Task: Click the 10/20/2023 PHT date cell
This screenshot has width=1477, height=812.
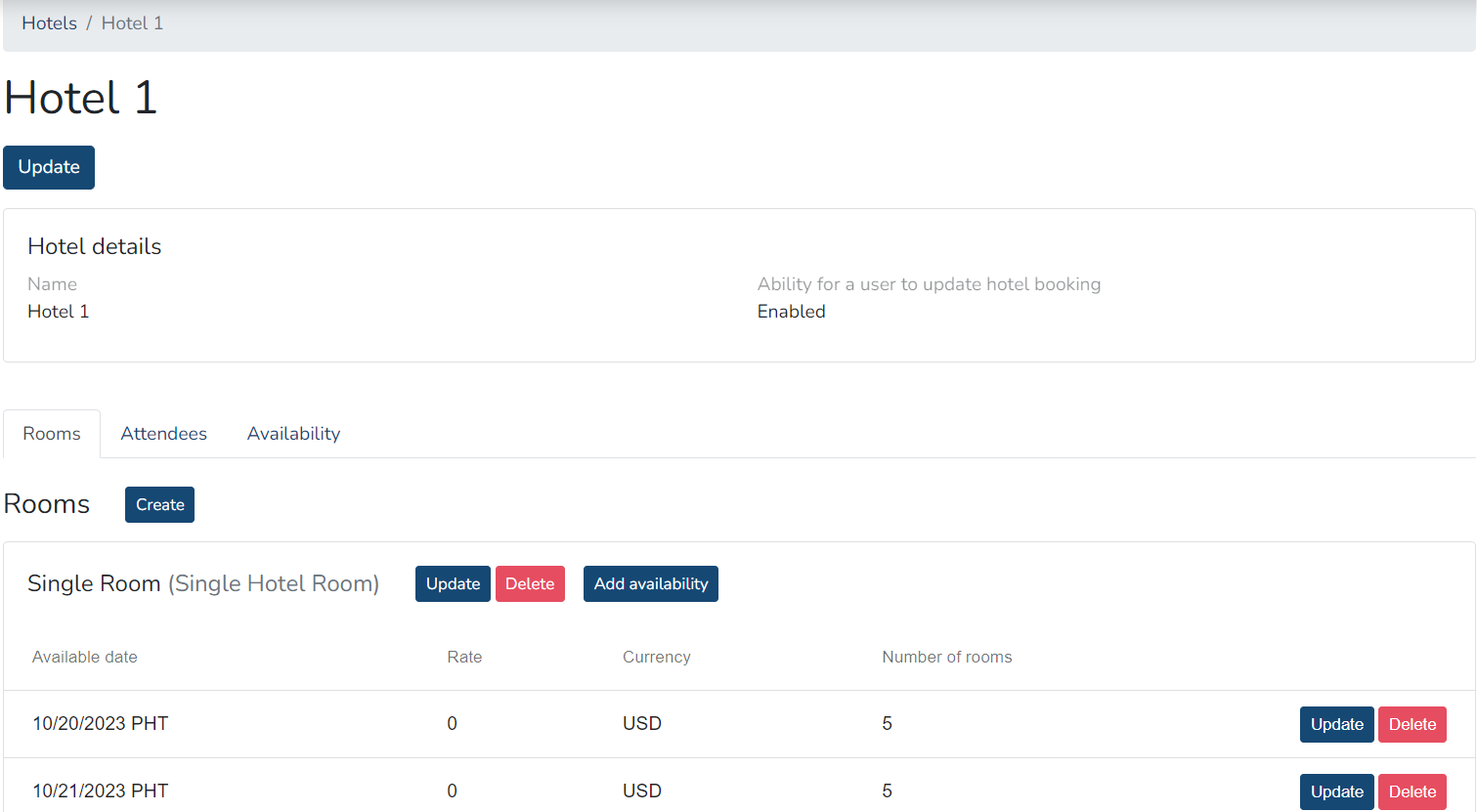Action: pos(101,724)
